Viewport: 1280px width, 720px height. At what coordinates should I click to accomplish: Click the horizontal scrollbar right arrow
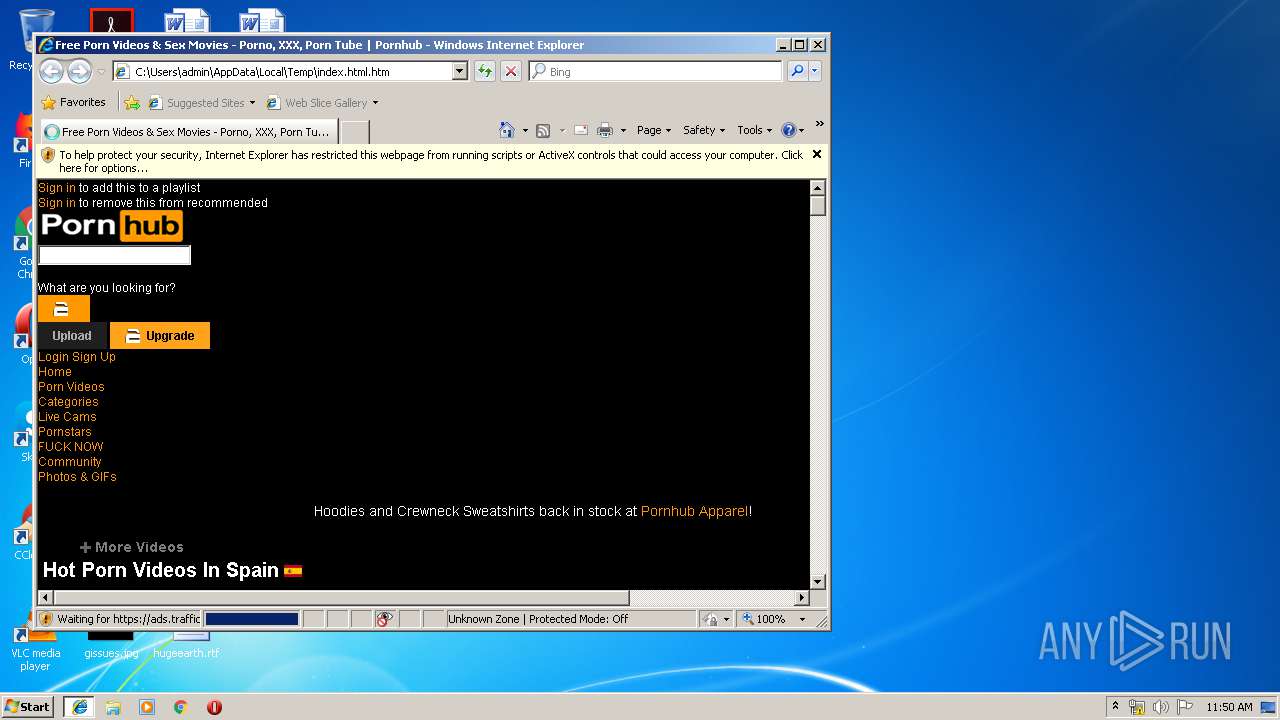(801, 598)
